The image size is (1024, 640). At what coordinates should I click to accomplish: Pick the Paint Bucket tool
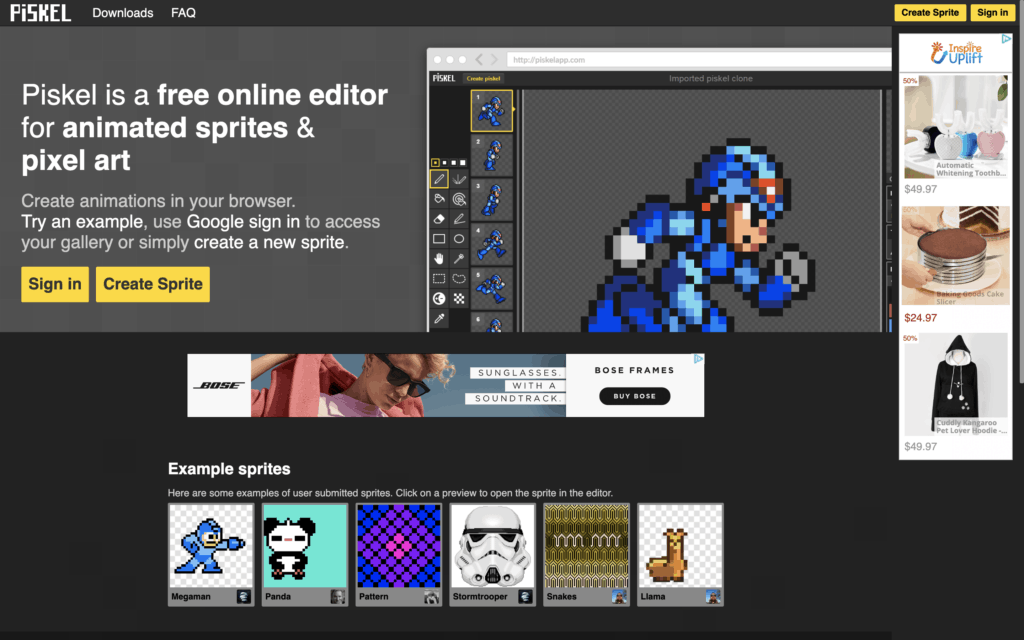(x=438, y=196)
